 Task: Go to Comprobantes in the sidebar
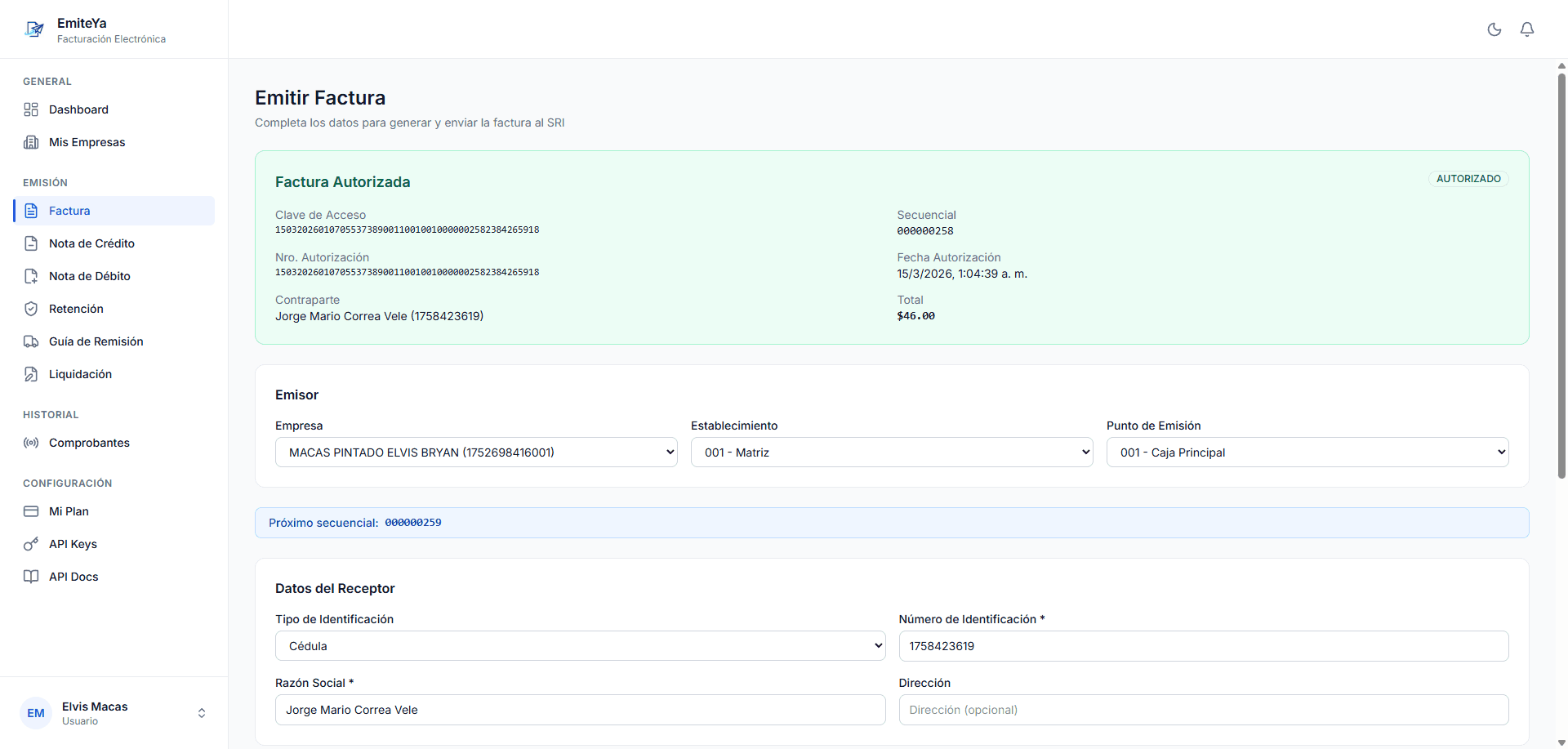pos(89,443)
